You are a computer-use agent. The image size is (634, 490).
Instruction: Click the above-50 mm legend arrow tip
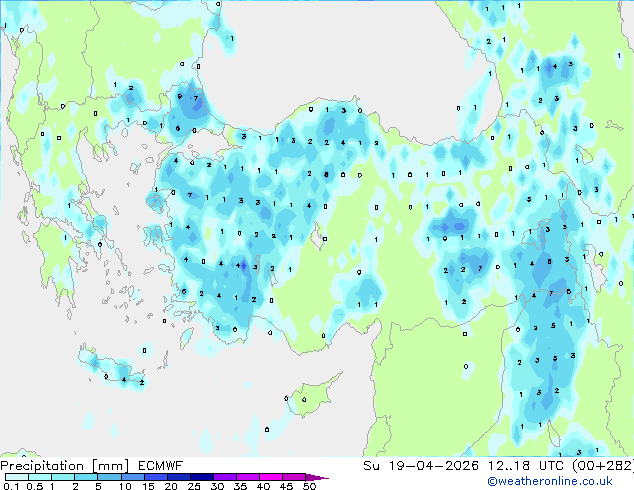click(x=317, y=477)
